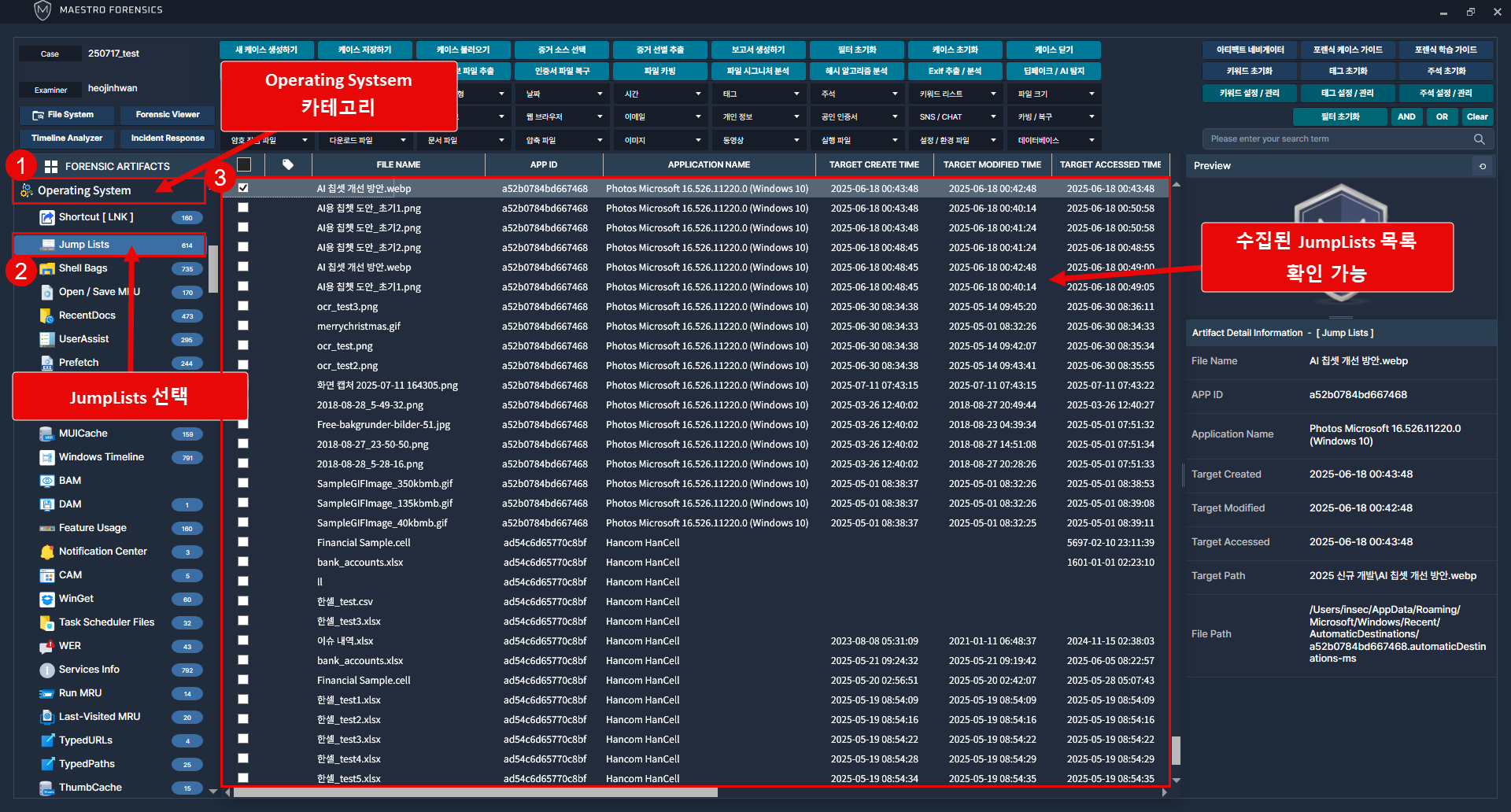The width and height of the screenshot is (1511, 812).
Task: Click the Shortcut LNK artifact icon
Action: [x=47, y=217]
